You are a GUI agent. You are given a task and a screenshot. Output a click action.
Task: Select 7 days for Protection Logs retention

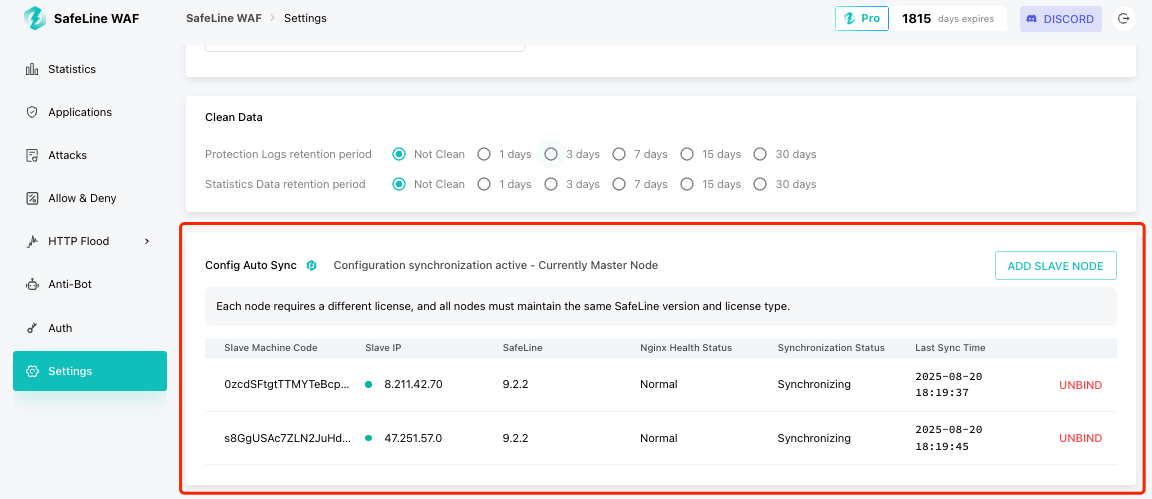[619, 154]
